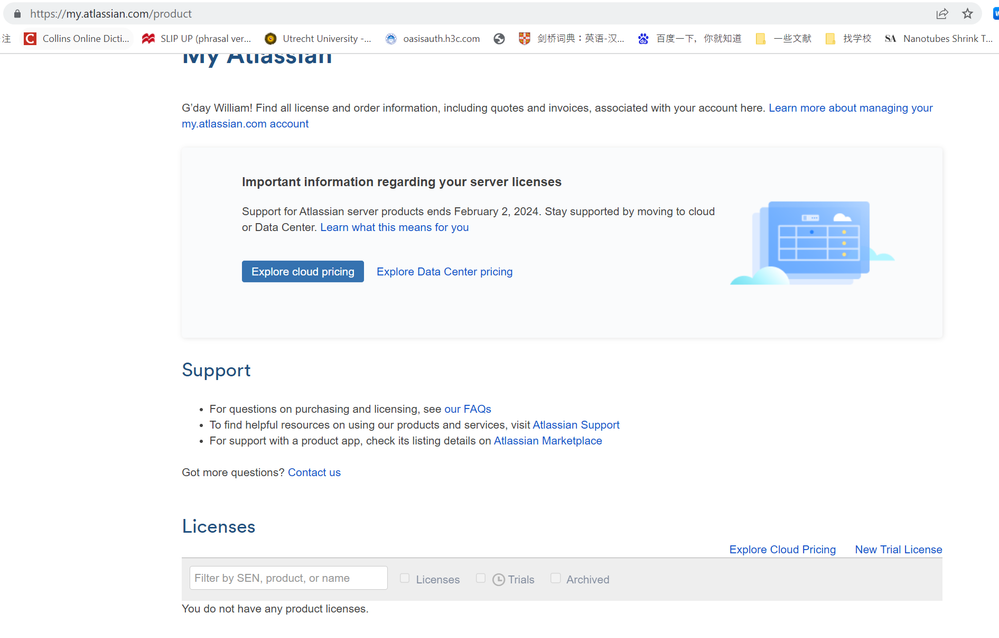Enable the Licenses filter checkbox

click(x=405, y=578)
